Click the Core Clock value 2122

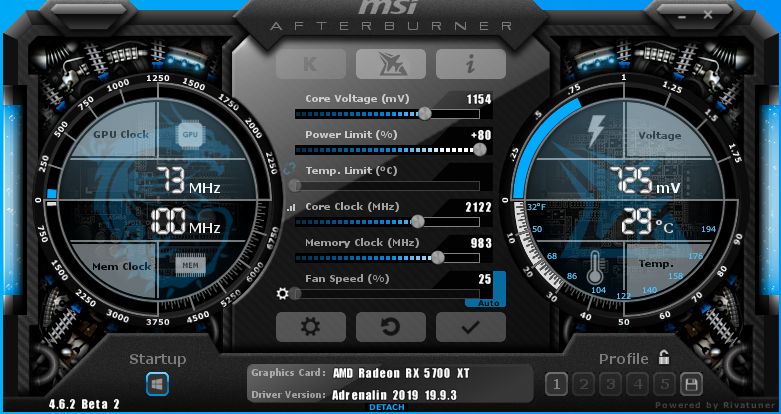pos(479,207)
